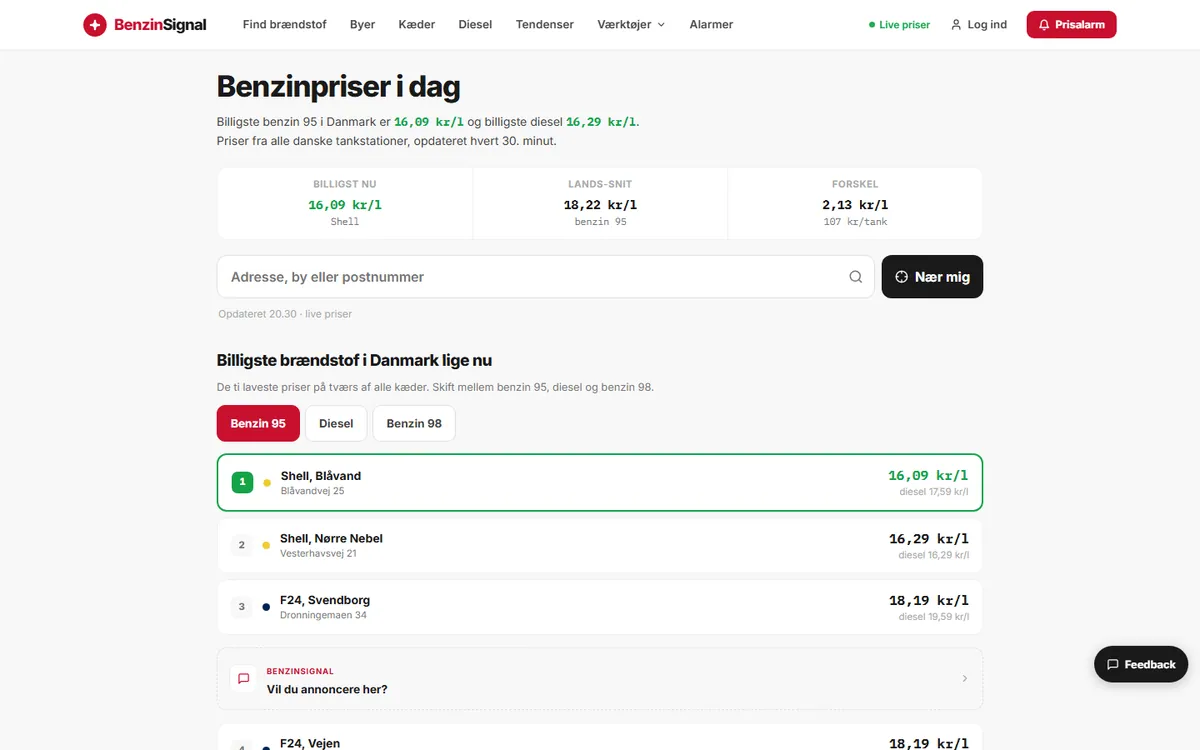Open the Diesel navigation link
The width and height of the screenshot is (1200, 750).
click(475, 25)
